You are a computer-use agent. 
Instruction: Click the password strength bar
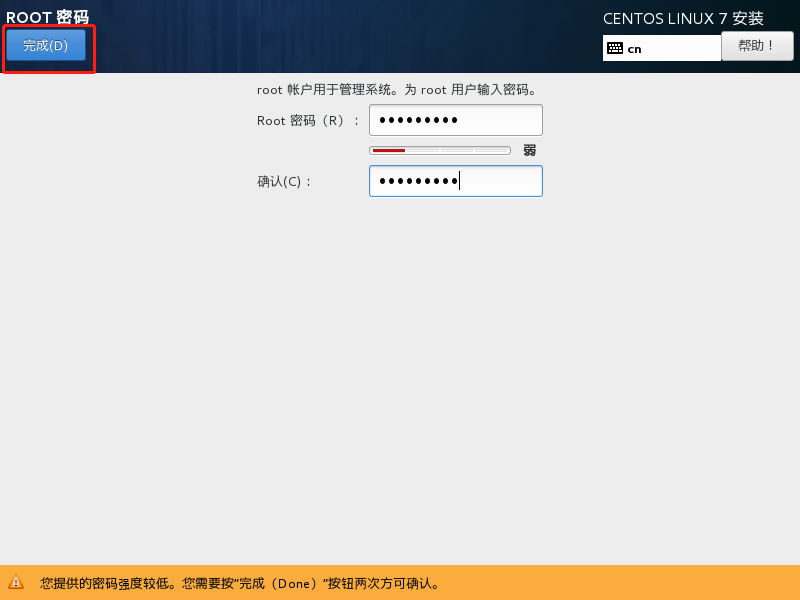tap(440, 151)
